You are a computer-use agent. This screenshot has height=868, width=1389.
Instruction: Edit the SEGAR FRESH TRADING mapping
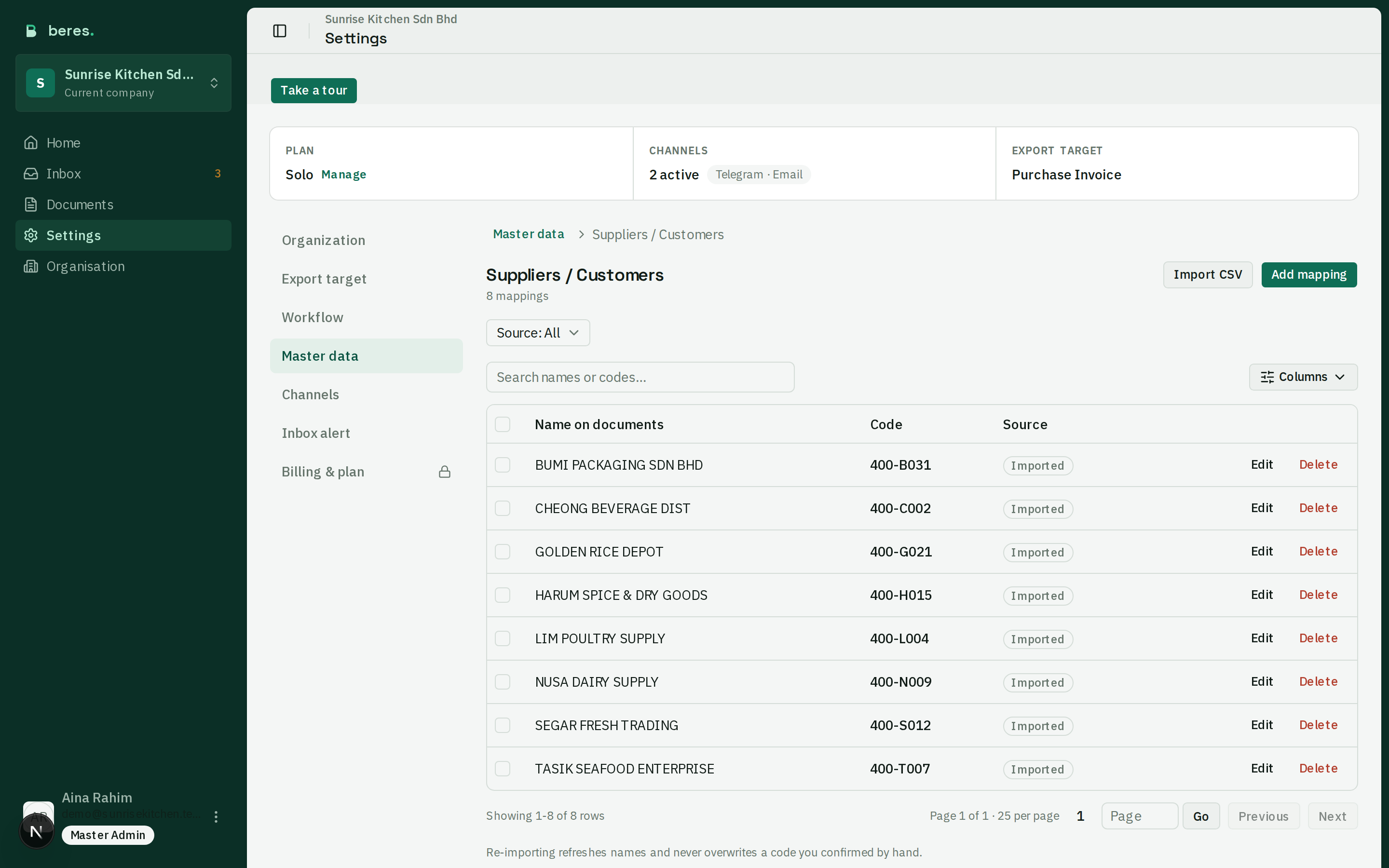1262,725
